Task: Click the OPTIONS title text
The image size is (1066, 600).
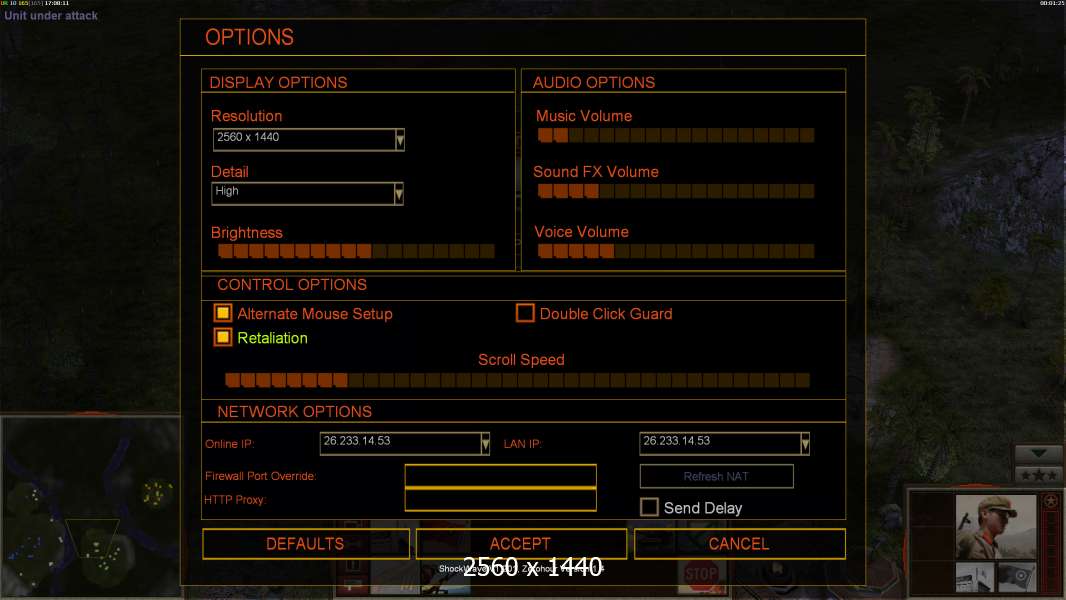Action: 250,37
